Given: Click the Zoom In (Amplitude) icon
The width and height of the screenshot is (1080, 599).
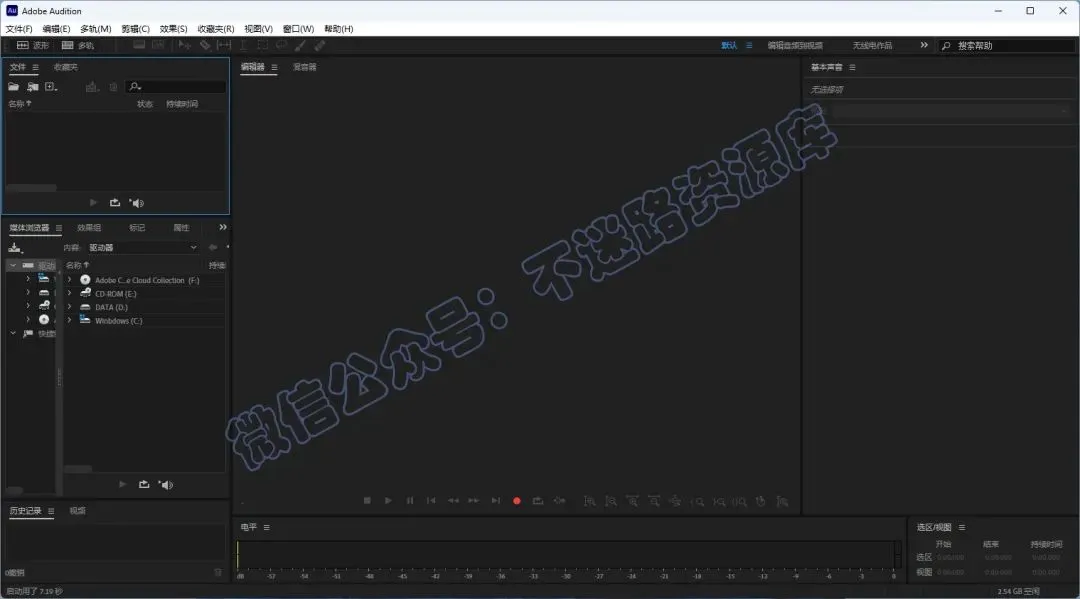Looking at the screenshot, I should coord(590,501).
